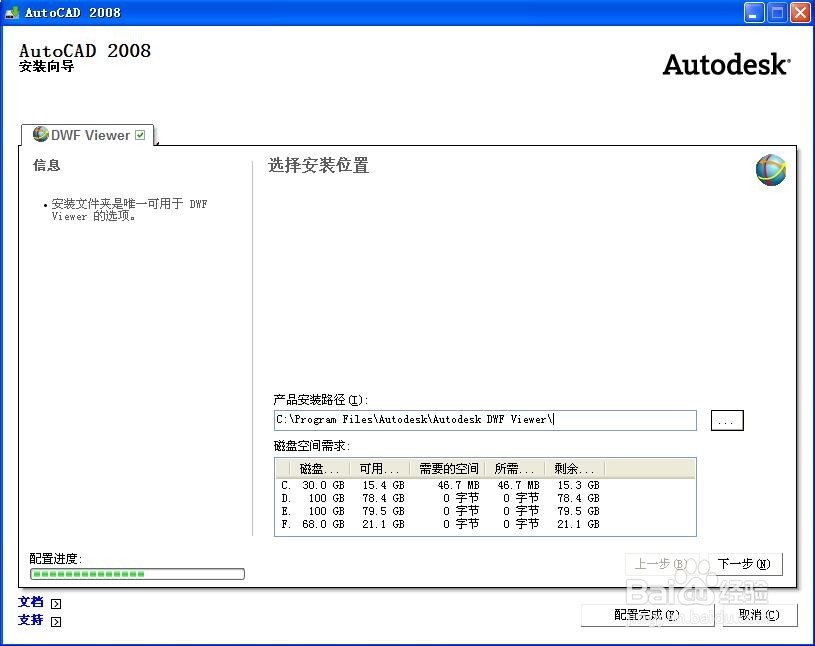815x646 pixels.
Task: Select drive E: row in disk table
Action: tap(485, 511)
